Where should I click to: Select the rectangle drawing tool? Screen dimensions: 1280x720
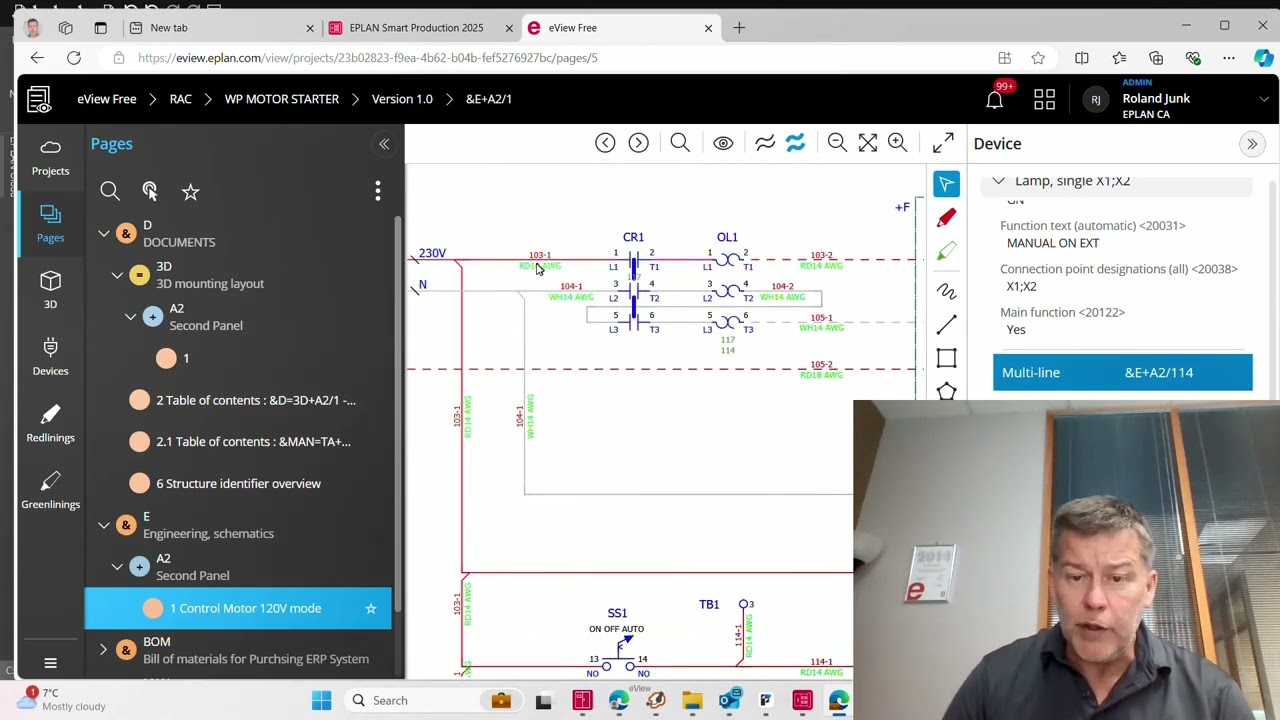point(947,358)
